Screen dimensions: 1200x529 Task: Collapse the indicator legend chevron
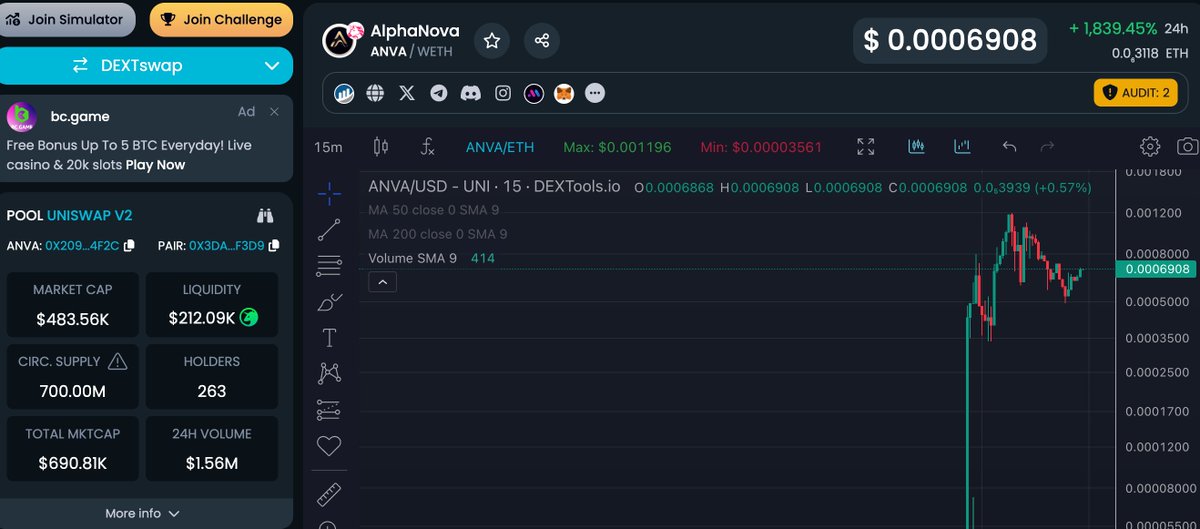coord(382,283)
